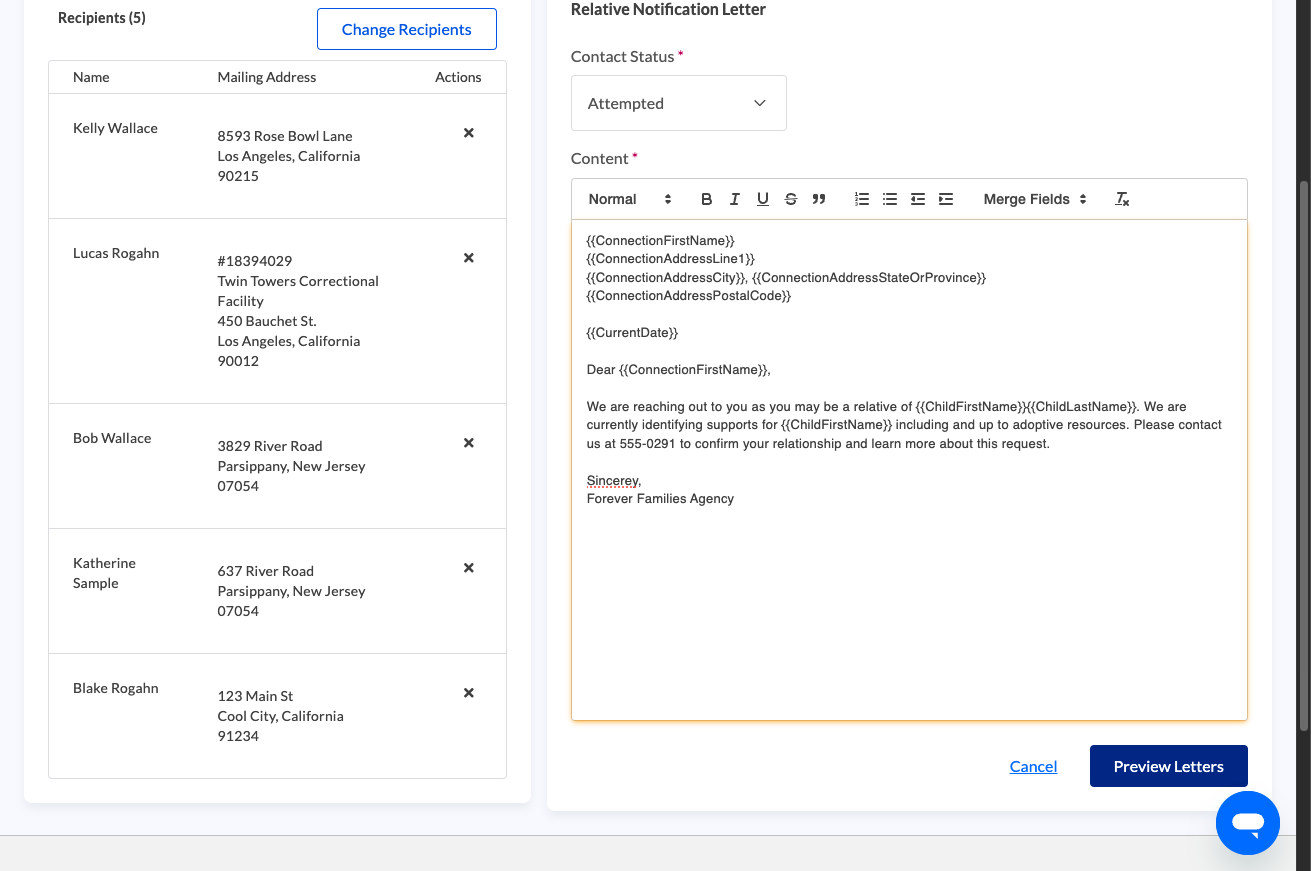This screenshot has height=871, width=1311.
Task: Open the chat support widget
Action: [x=1248, y=823]
